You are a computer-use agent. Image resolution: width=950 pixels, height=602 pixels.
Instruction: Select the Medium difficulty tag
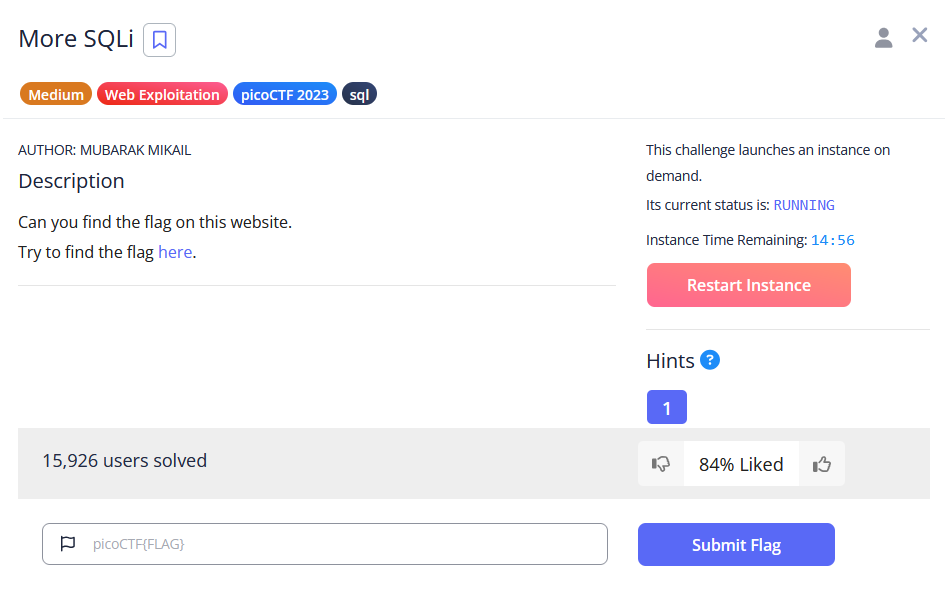click(56, 95)
